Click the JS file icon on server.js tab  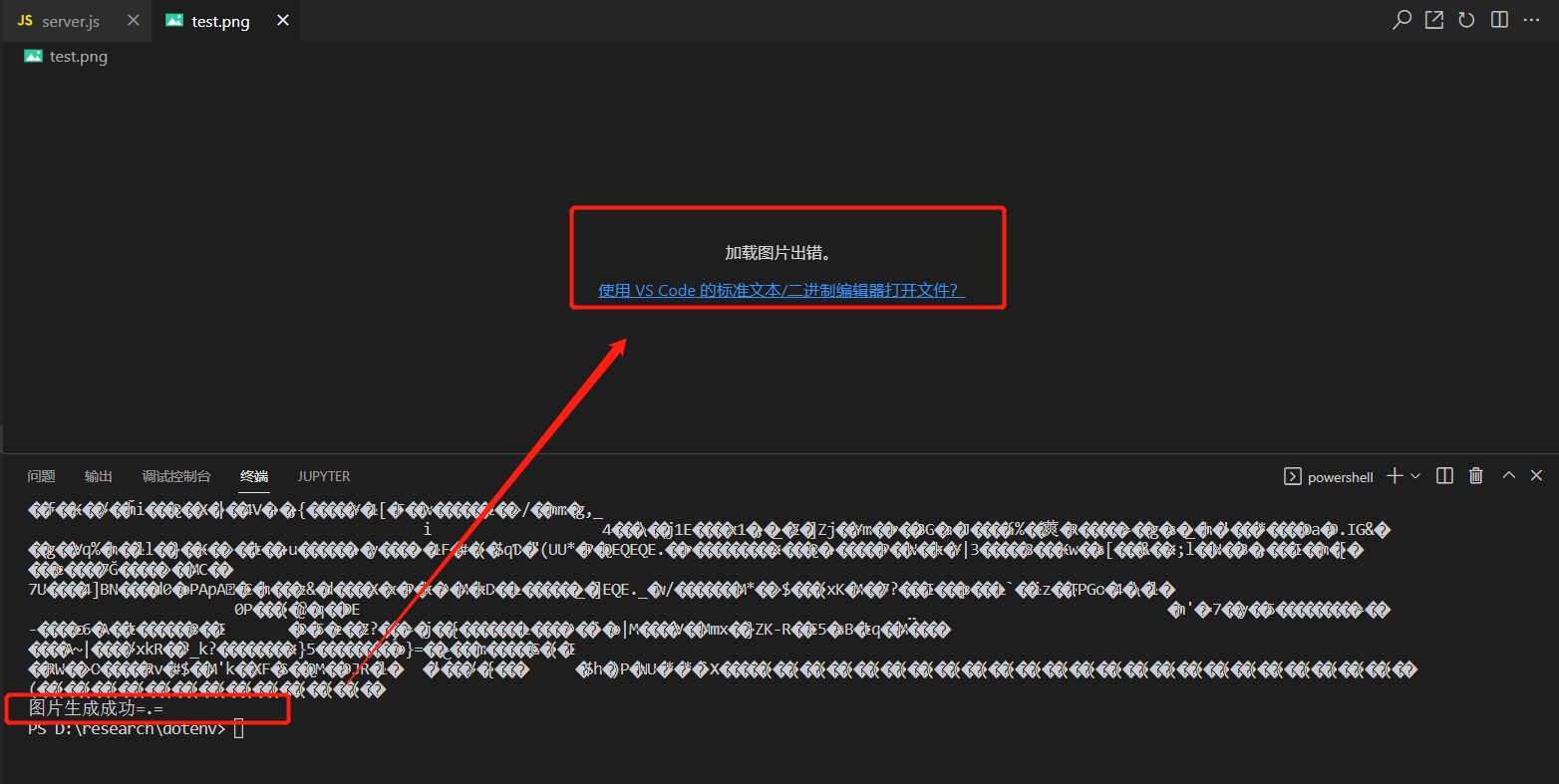pos(25,21)
